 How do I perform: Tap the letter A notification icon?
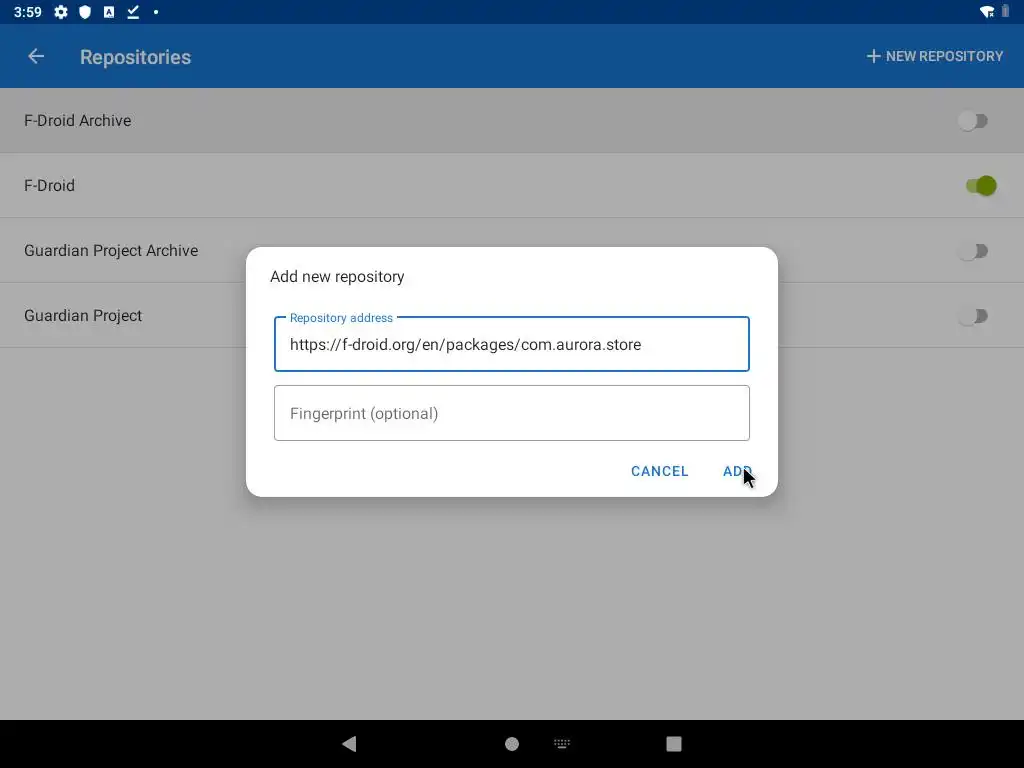click(109, 12)
